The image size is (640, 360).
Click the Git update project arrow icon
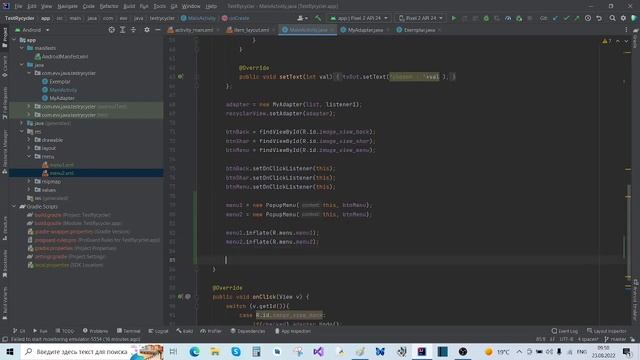555,18
